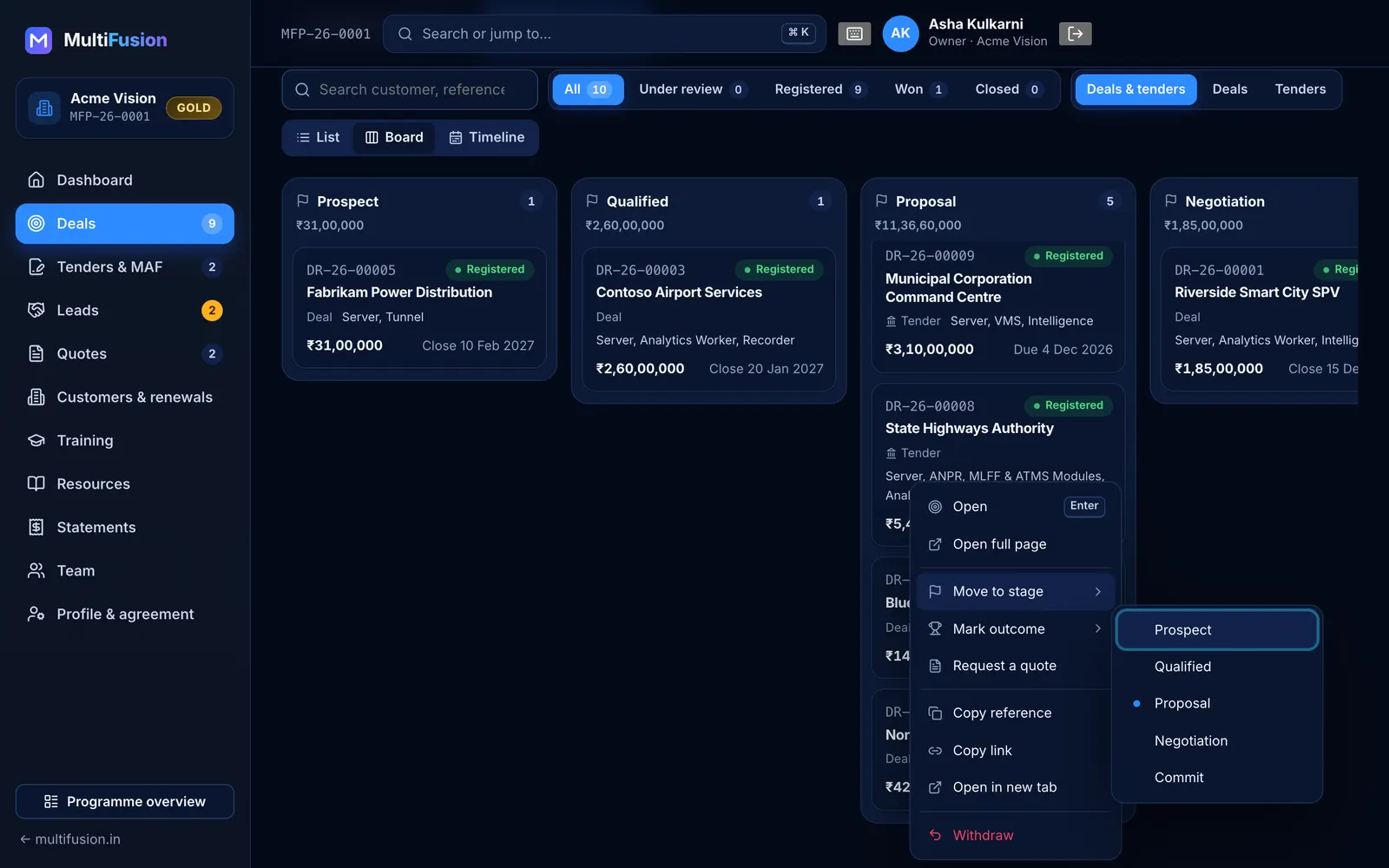Switch to List view
This screenshot has width=1389, height=868.
tap(318, 137)
